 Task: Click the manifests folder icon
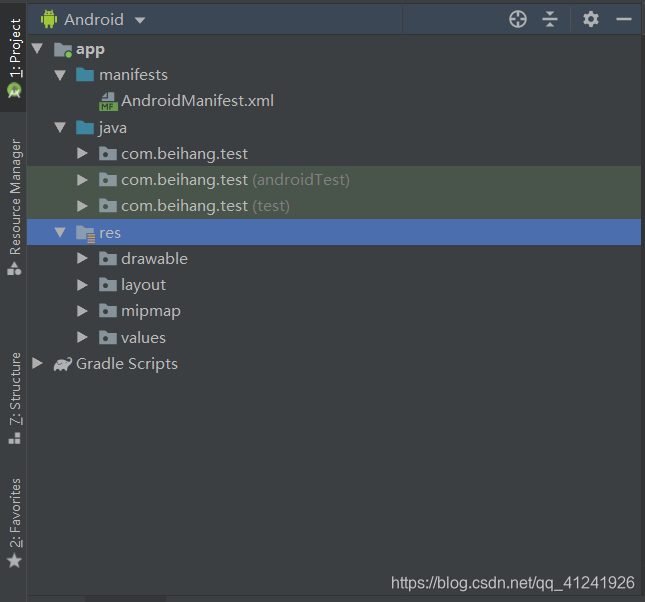pyautogui.click(x=85, y=74)
